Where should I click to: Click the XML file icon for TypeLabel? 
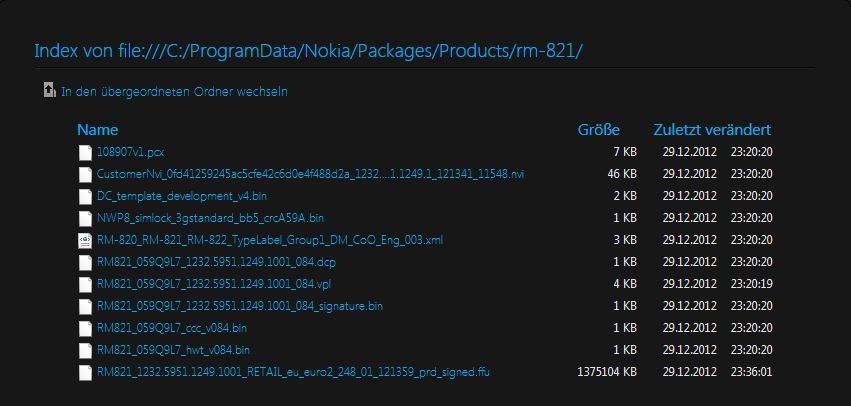(x=85, y=240)
